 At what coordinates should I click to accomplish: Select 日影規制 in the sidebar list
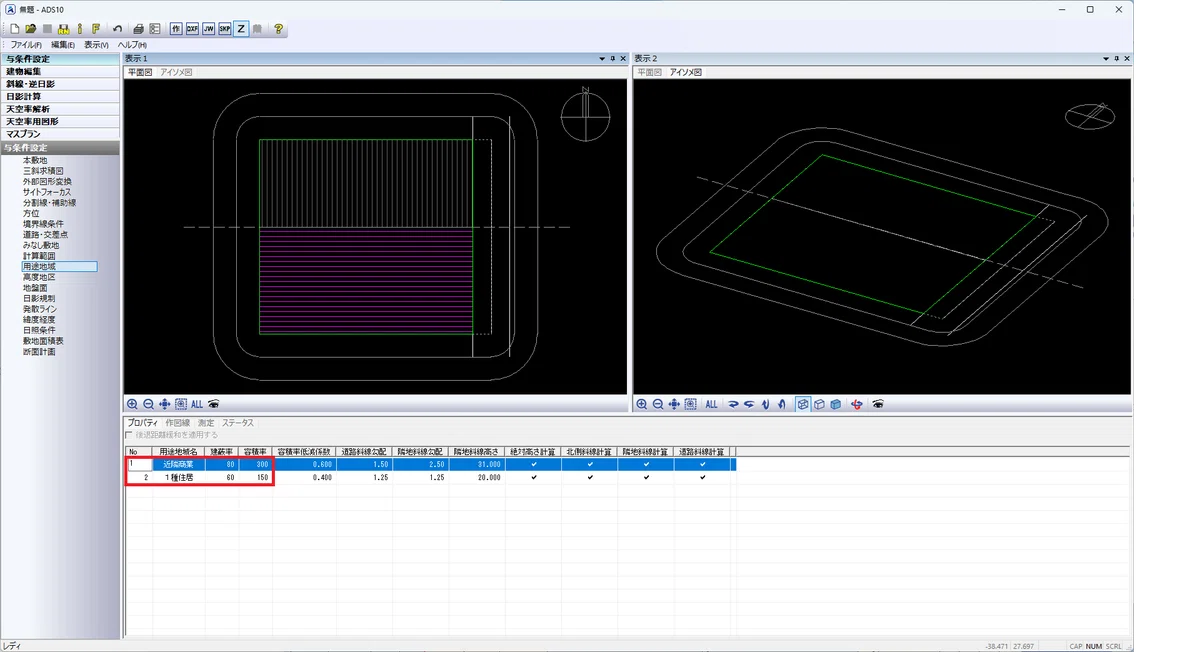(x=39, y=299)
